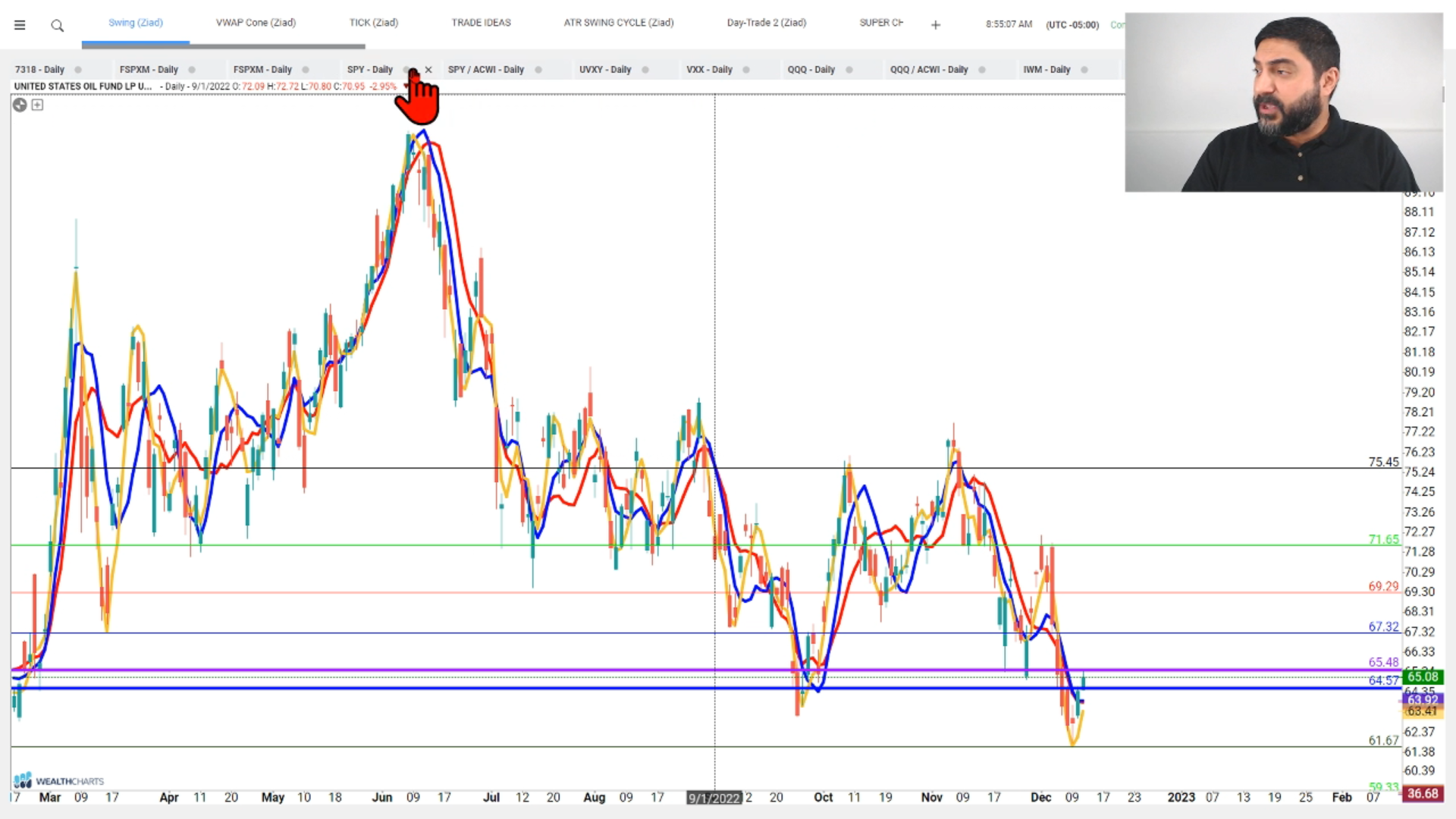Click the Jun label on time axis
1456x819 pixels.
click(381, 797)
